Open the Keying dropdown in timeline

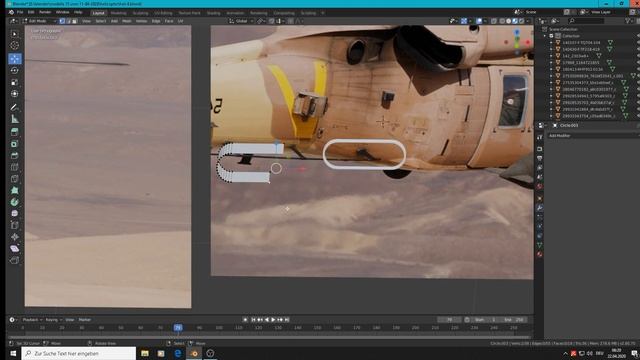pyautogui.click(x=54, y=320)
